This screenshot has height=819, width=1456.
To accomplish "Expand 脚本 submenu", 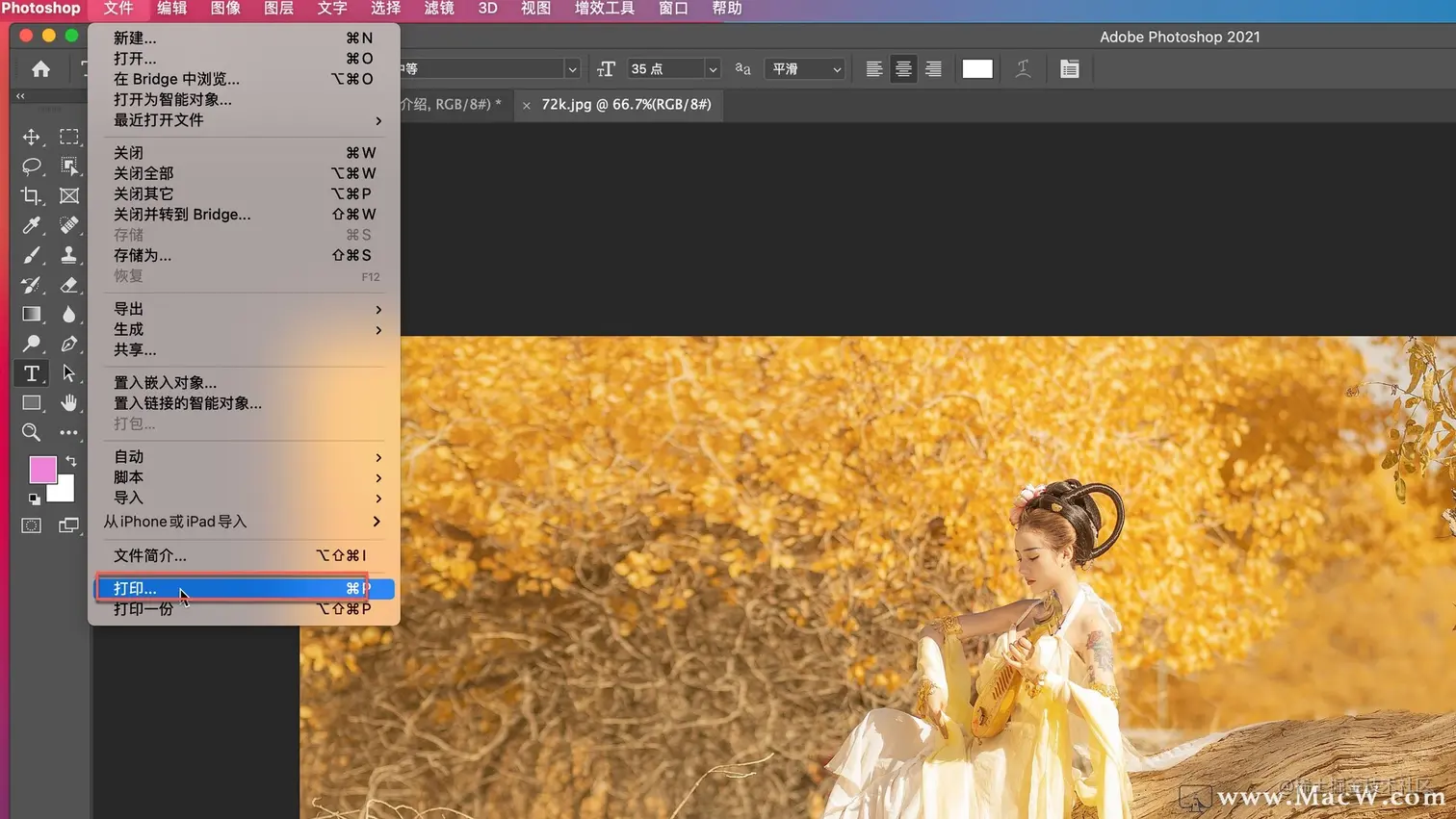I will [x=246, y=477].
